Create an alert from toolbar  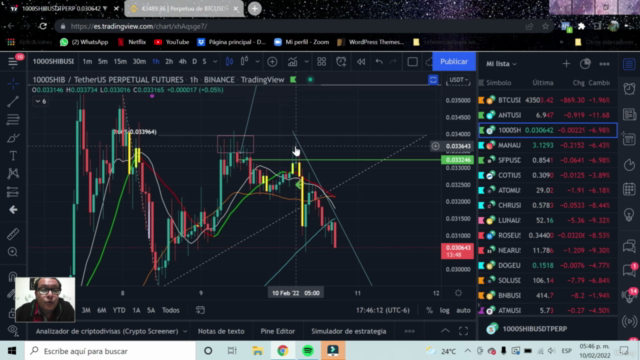click(x=341, y=62)
